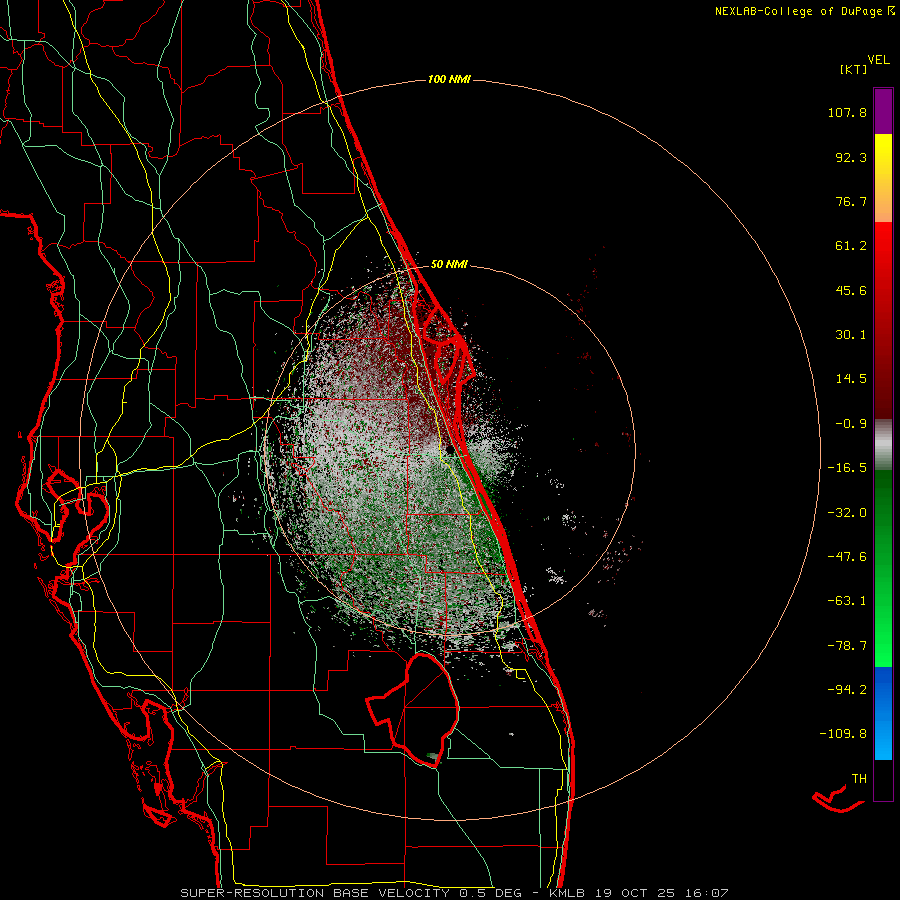Click the 50 NMI range ring label
Screen dimensions: 900x900
(x=449, y=264)
